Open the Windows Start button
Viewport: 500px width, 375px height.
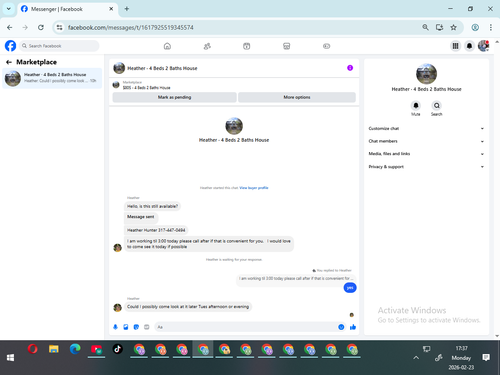coord(10,358)
